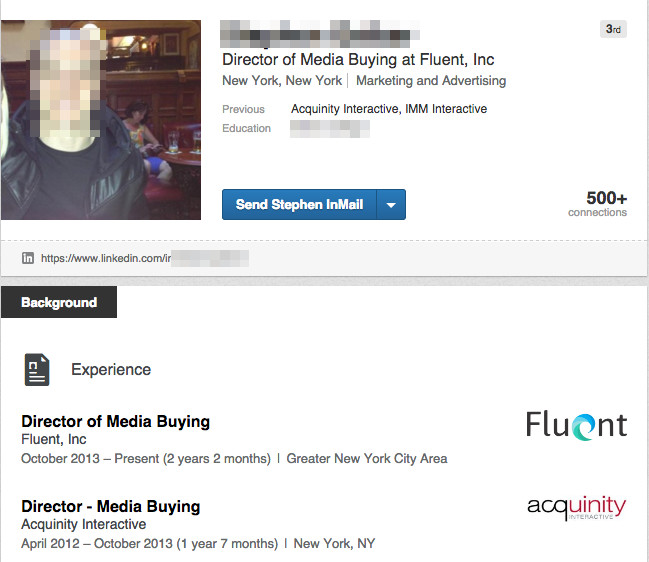649x562 pixels.
Task: Click Acquinity Interactive company name in experience
Action: pos(84,524)
